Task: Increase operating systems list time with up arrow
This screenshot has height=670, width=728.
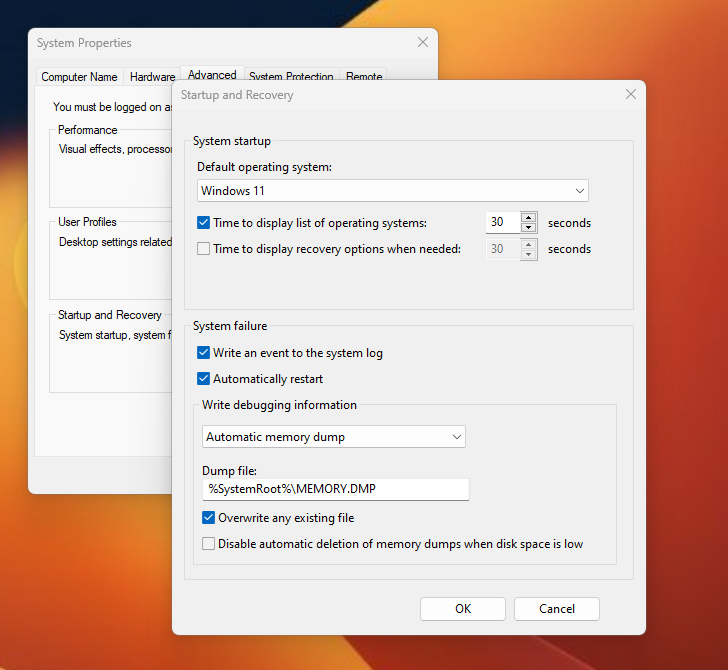Action: (528, 217)
